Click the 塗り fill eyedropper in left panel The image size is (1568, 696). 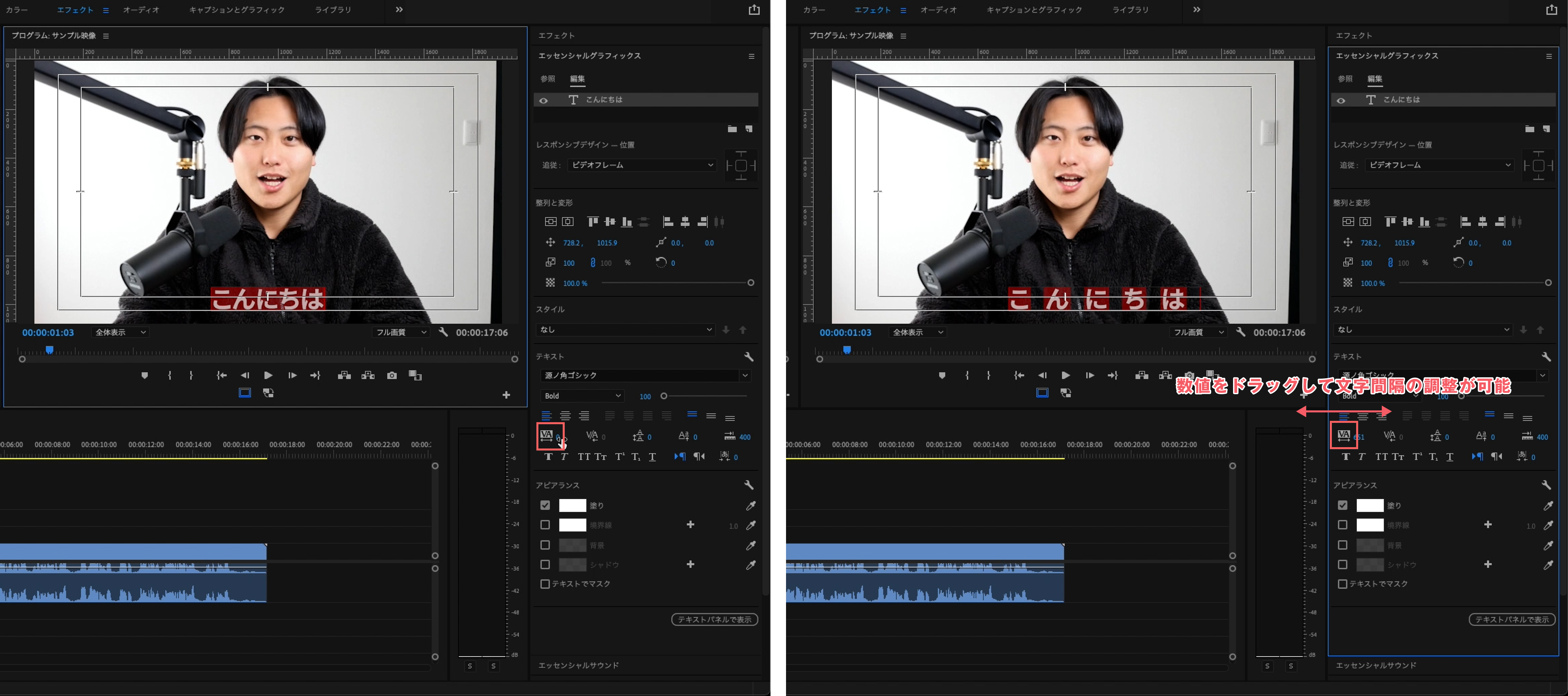(x=751, y=505)
